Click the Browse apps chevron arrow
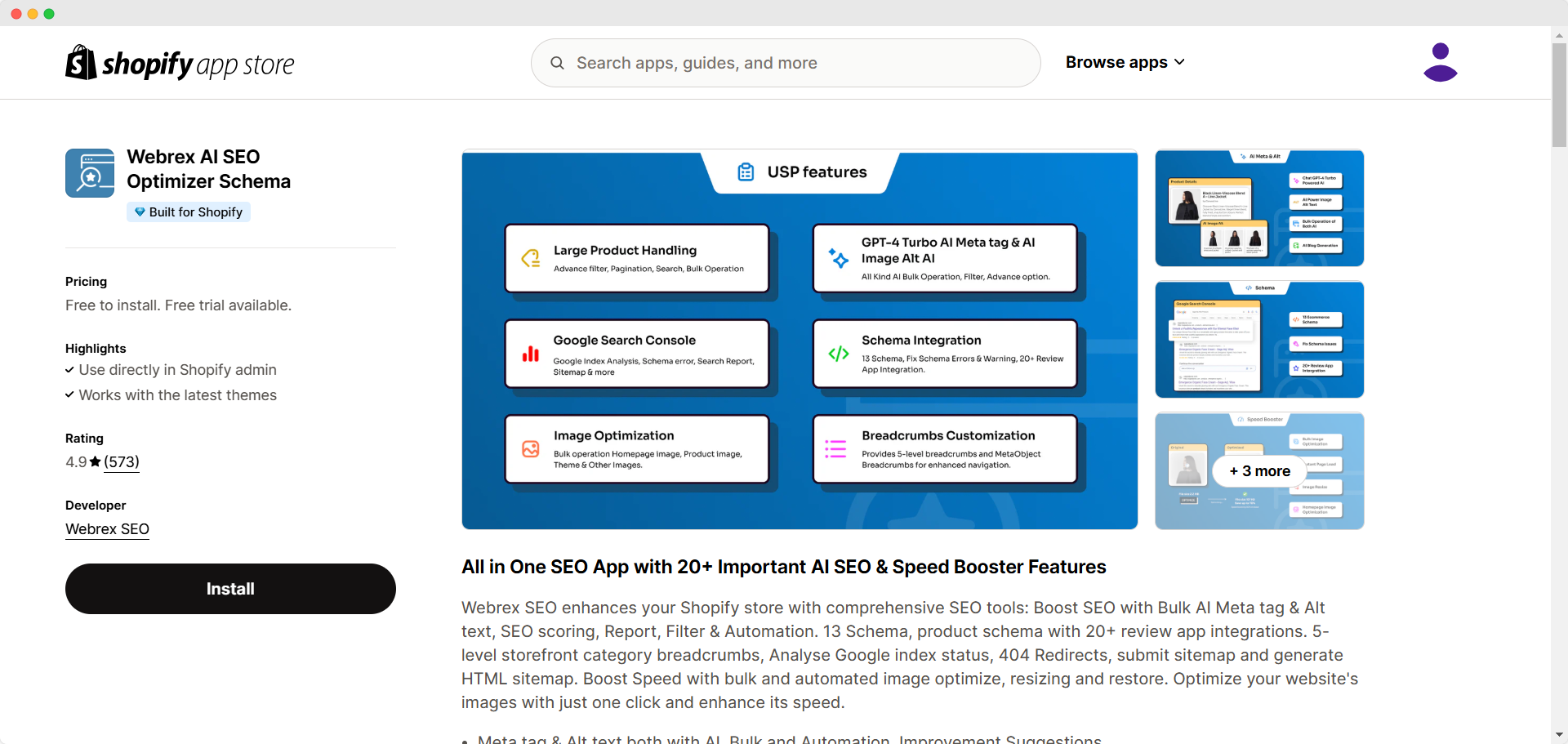Screen dimensions: 1568x744 coord(1179,62)
